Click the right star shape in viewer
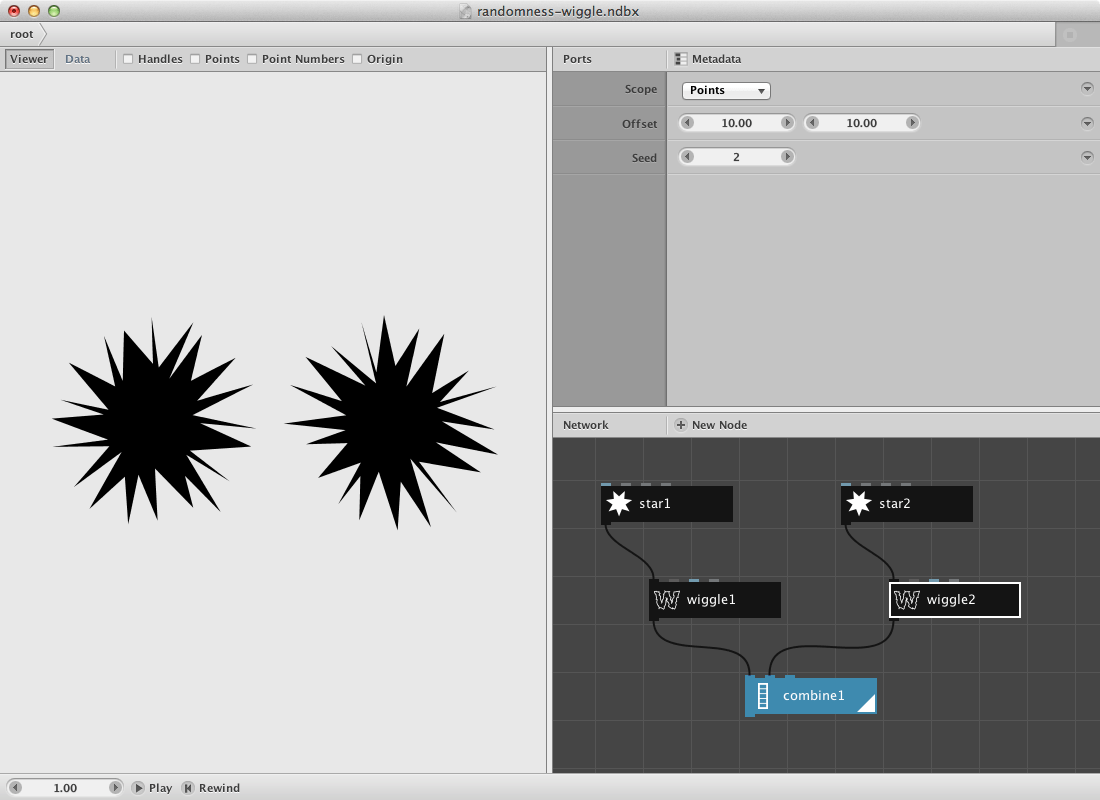The height and width of the screenshot is (800, 1100). coord(391,422)
